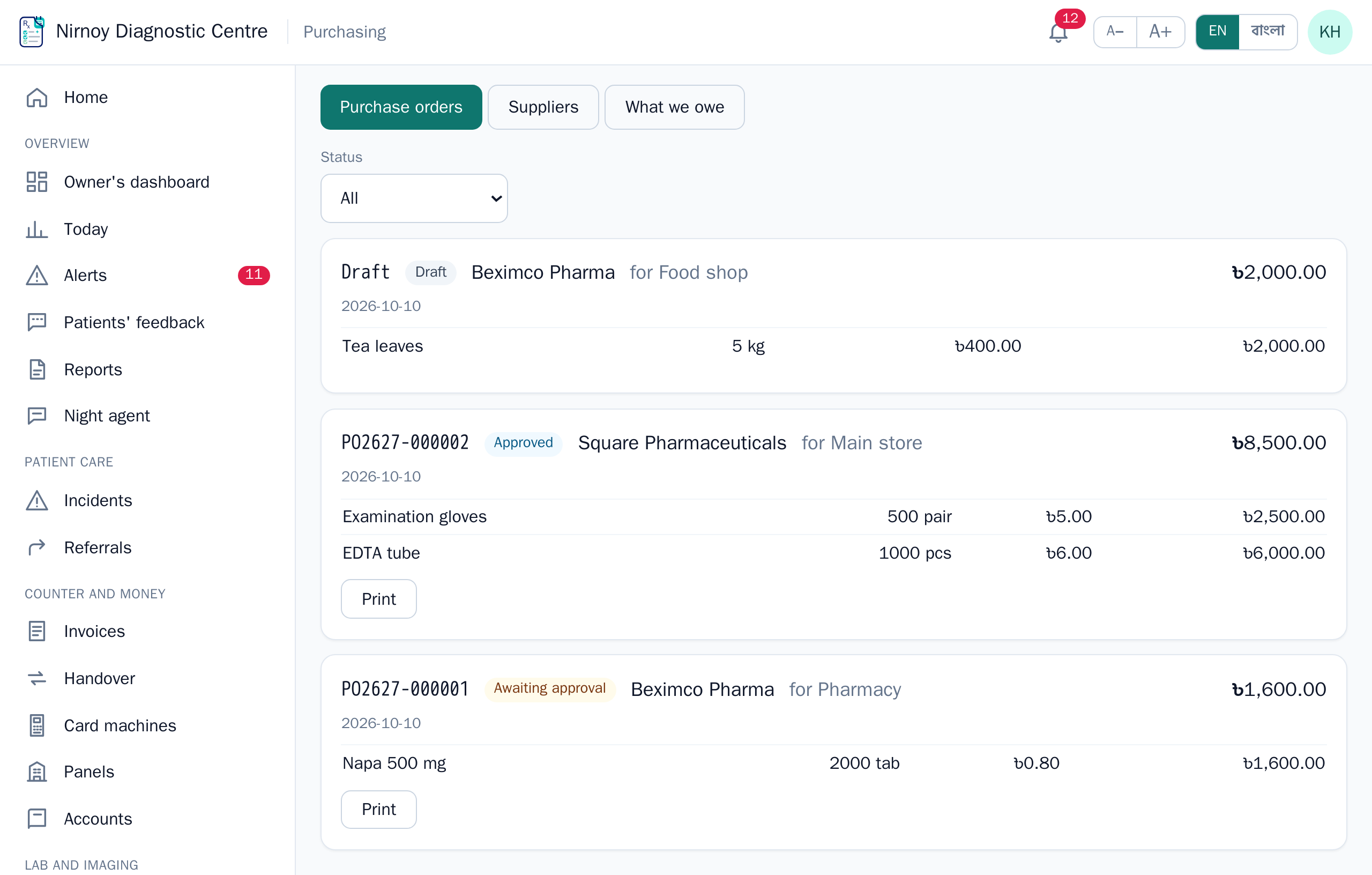This screenshot has height=875, width=1372.
Task: Click the Examination gloves line item
Action: click(833, 516)
